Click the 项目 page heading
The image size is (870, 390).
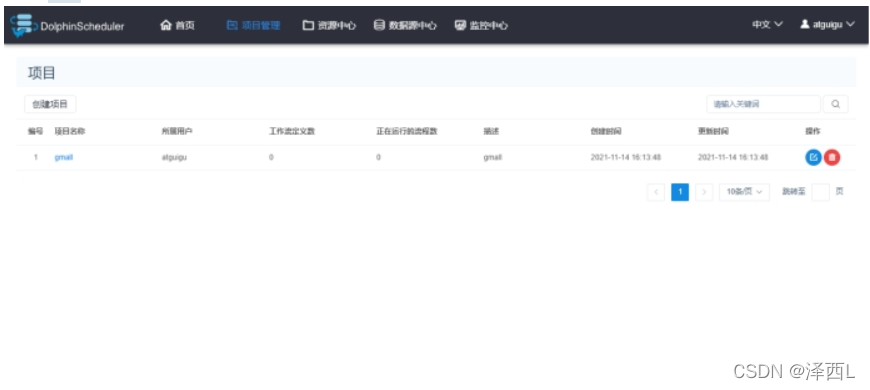pos(42,73)
